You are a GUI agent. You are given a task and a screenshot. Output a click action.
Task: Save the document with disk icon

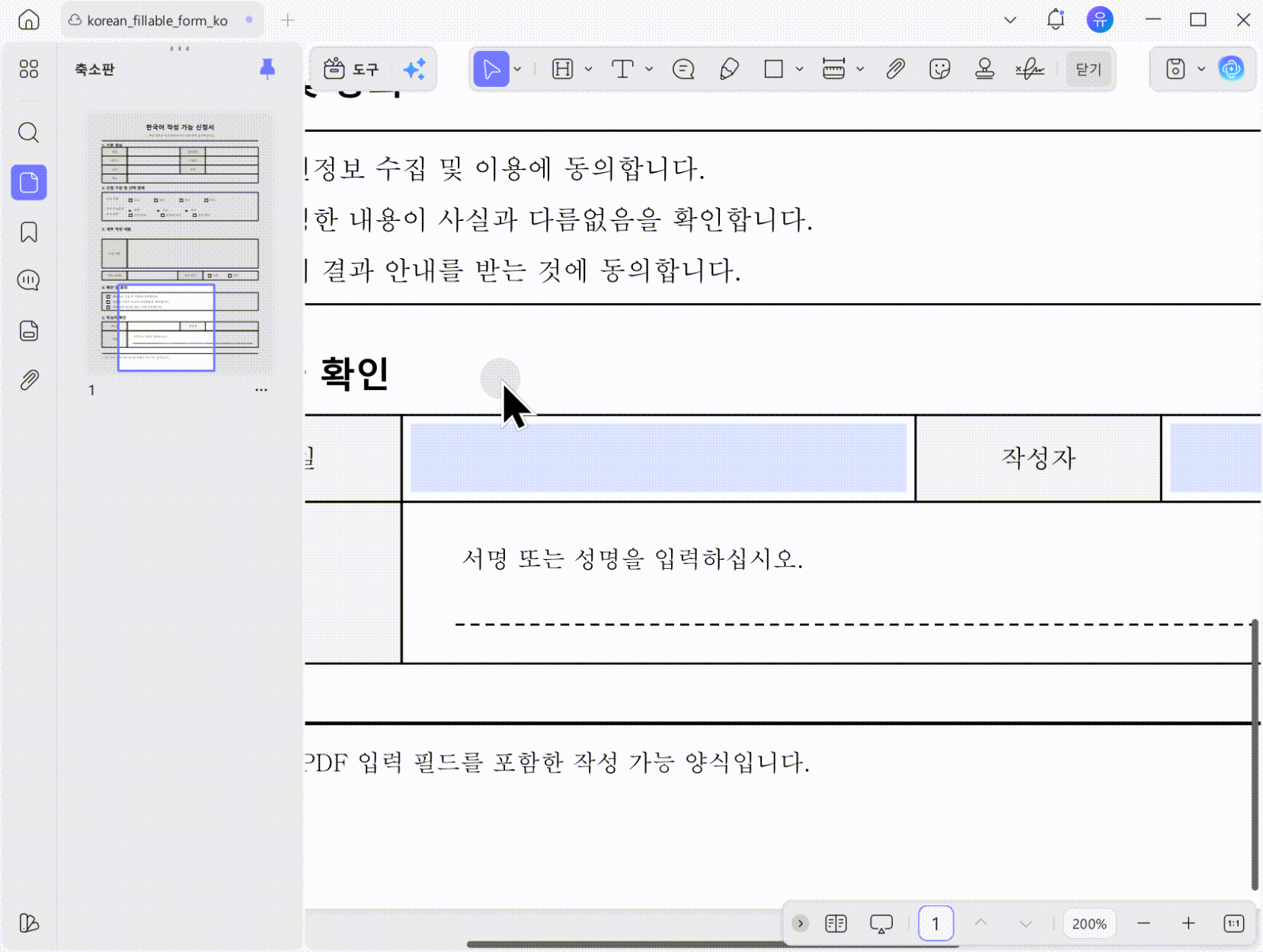(x=1175, y=69)
